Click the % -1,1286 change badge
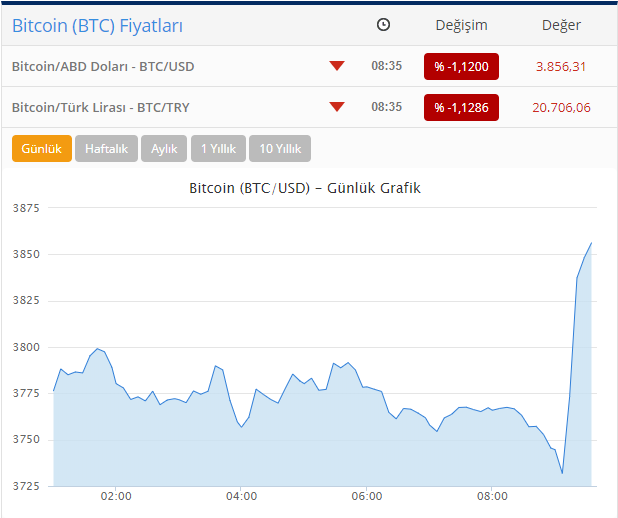Screen dimensions: 618x518 (461, 107)
